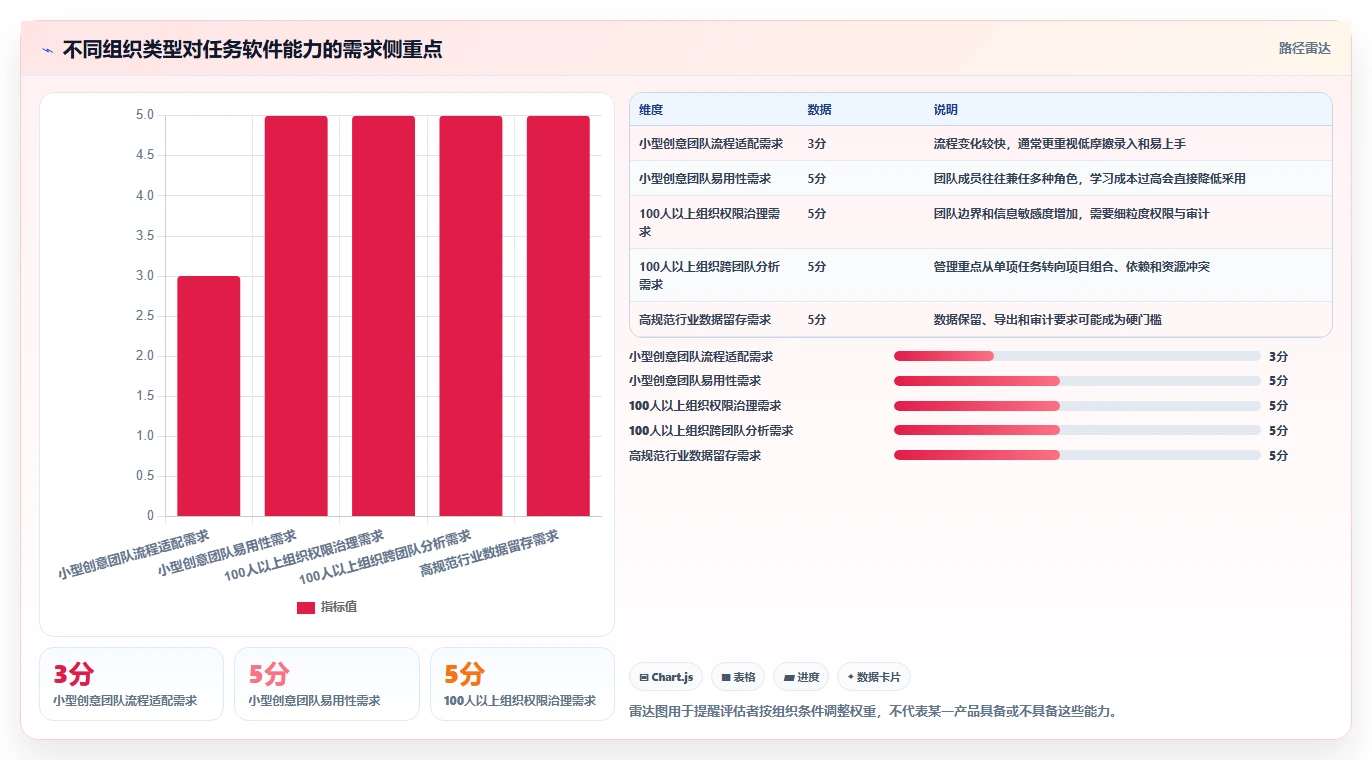
Task: Click the description 流程变化较快，通常更重视低摩擦录入和易上手
Action: [x=1060, y=144]
